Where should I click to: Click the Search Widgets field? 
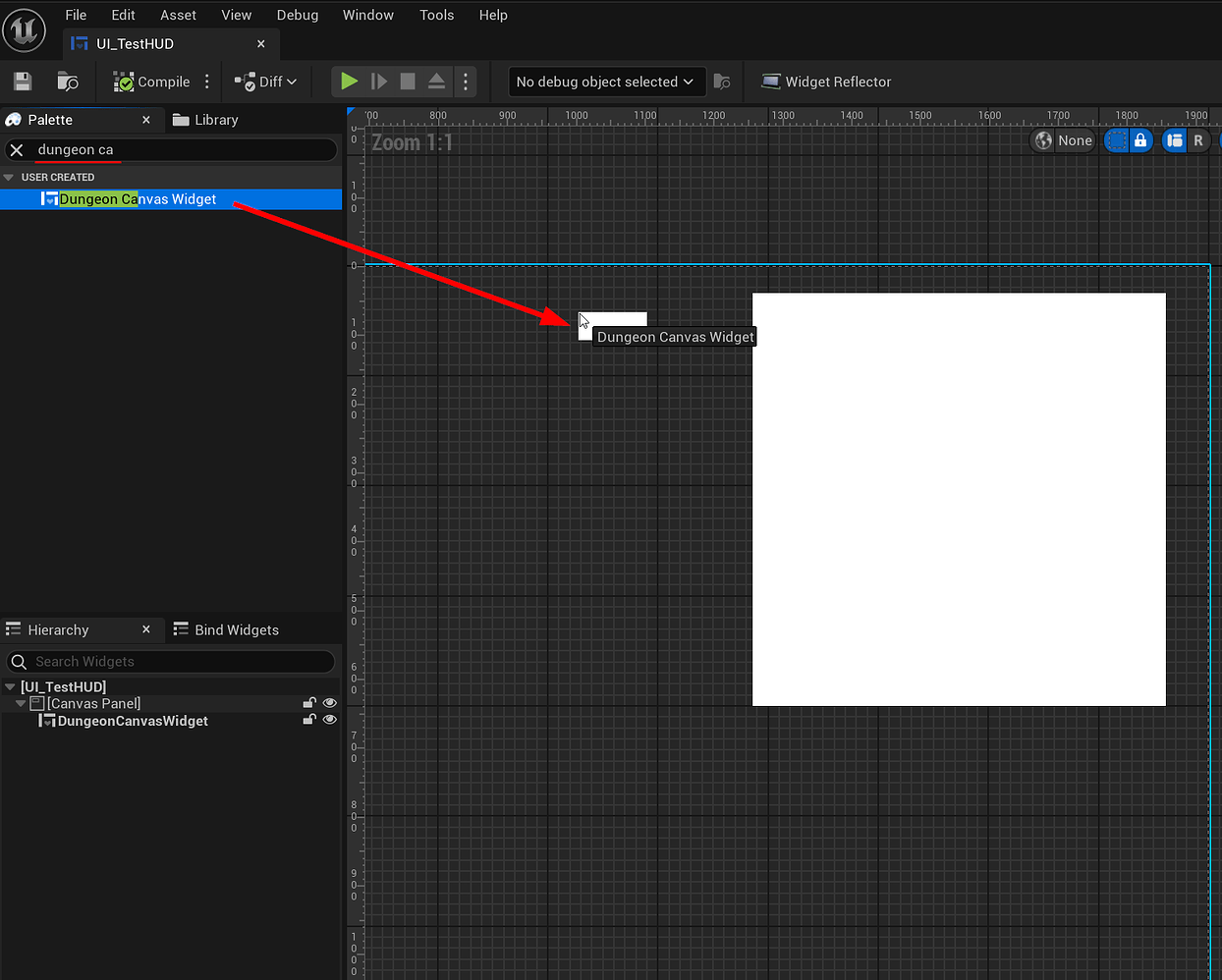pyautogui.click(x=172, y=661)
